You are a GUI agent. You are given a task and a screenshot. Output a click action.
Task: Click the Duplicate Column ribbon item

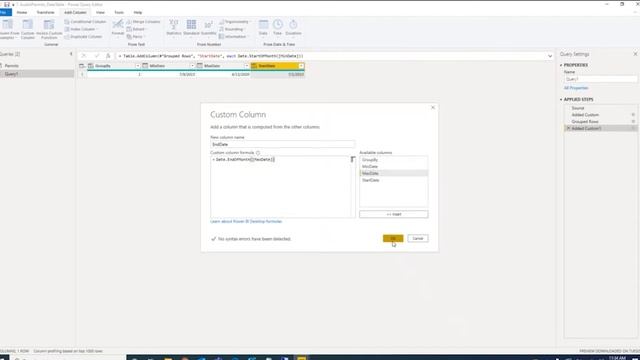click(84, 37)
